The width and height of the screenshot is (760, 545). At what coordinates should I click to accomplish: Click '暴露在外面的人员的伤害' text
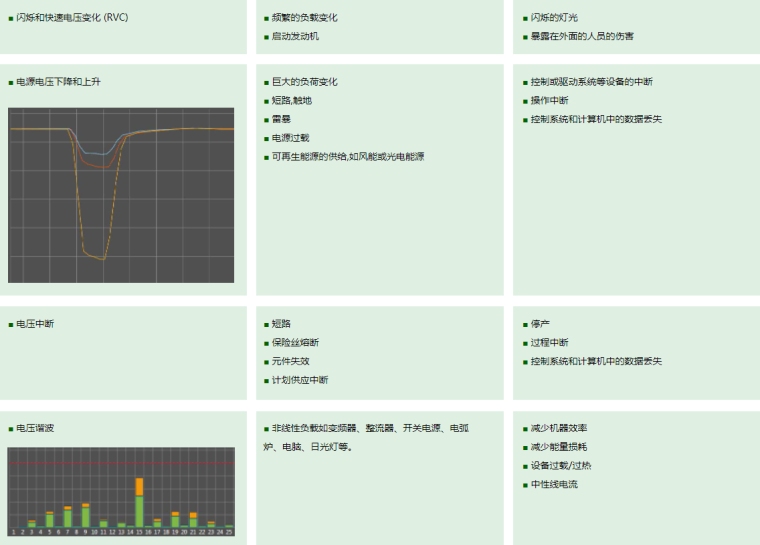[582, 37]
